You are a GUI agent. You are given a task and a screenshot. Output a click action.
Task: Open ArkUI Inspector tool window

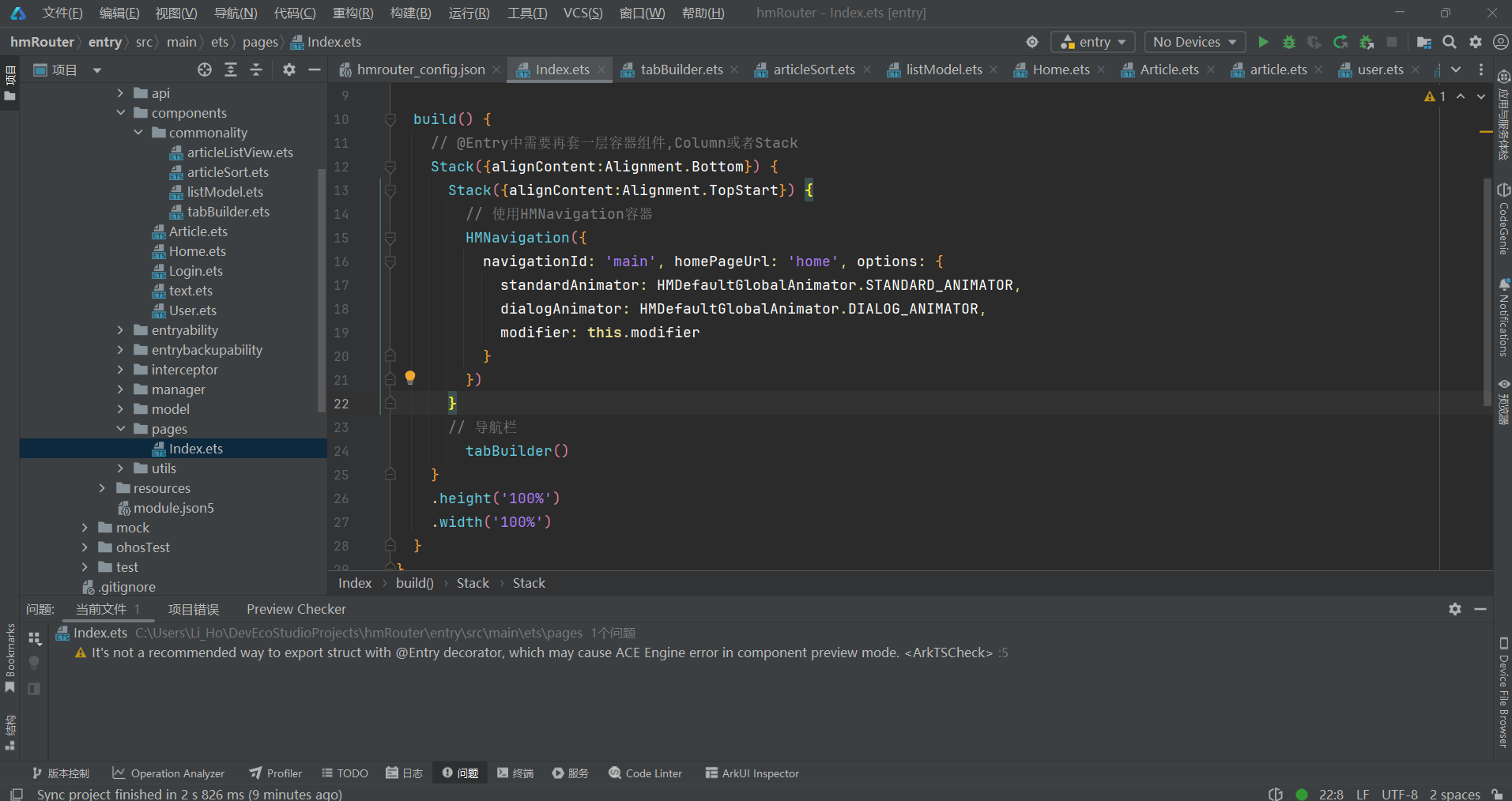[x=752, y=773]
